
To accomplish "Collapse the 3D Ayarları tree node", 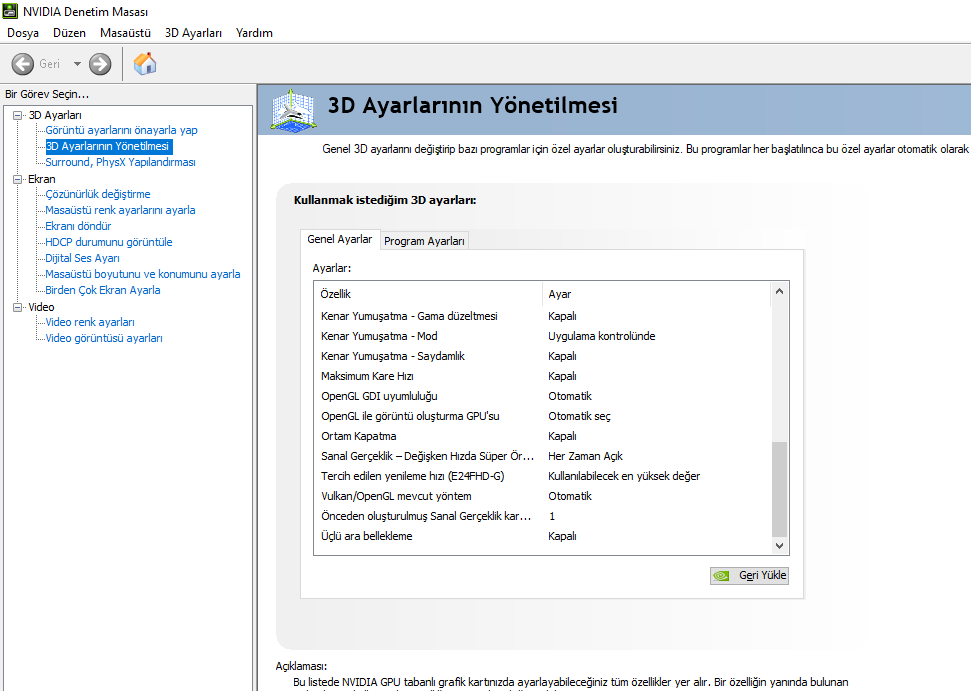I will (x=18, y=115).
